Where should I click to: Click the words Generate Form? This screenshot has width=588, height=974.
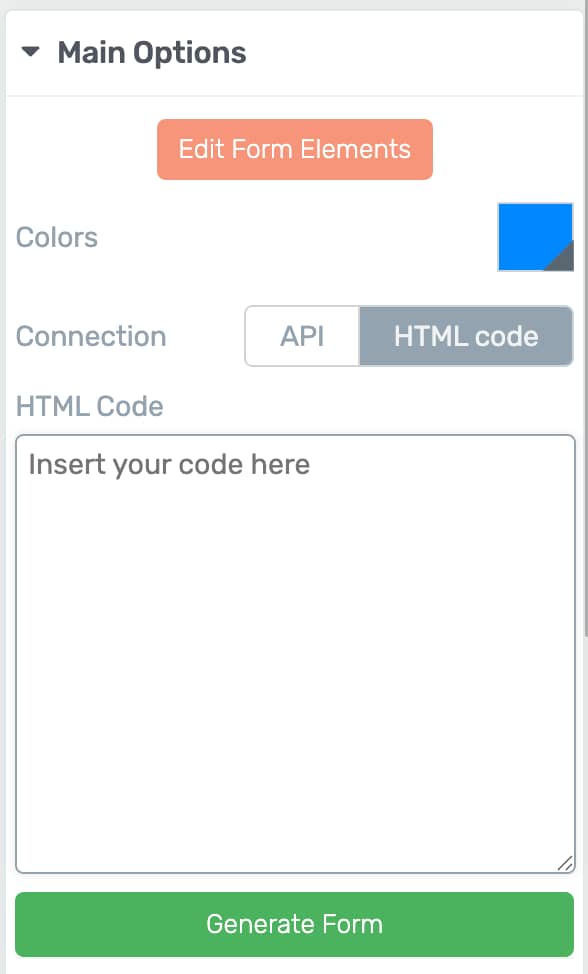click(x=294, y=924)
